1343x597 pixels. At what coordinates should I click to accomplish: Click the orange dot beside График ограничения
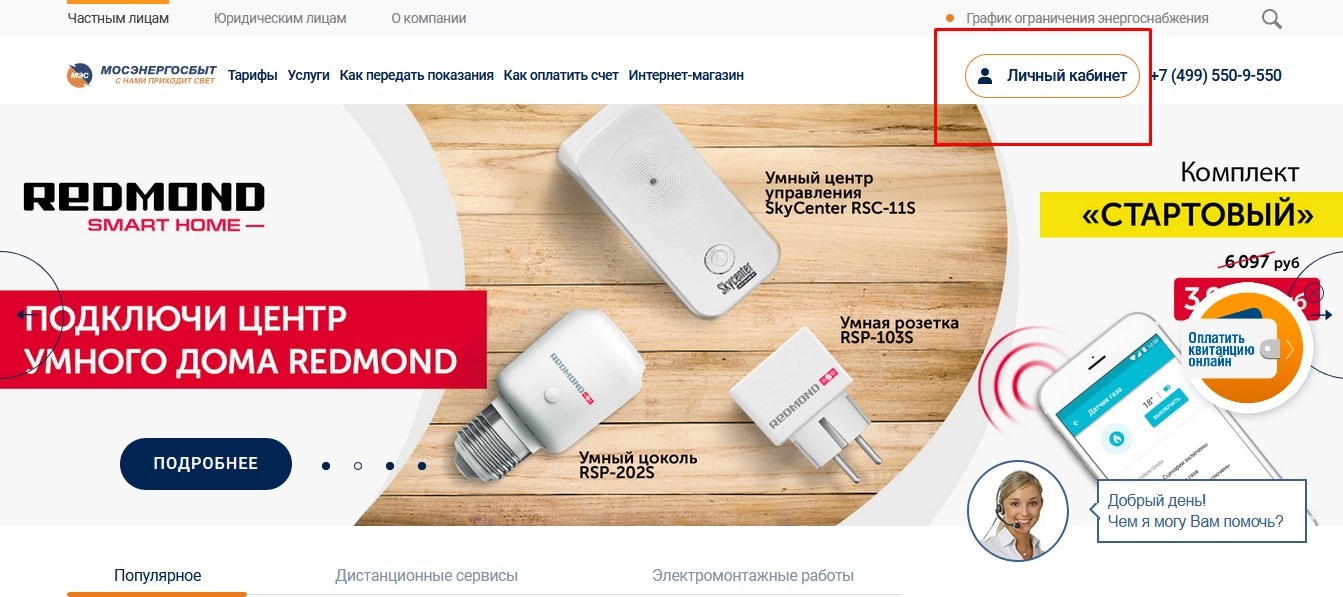(x=950, y=18)
